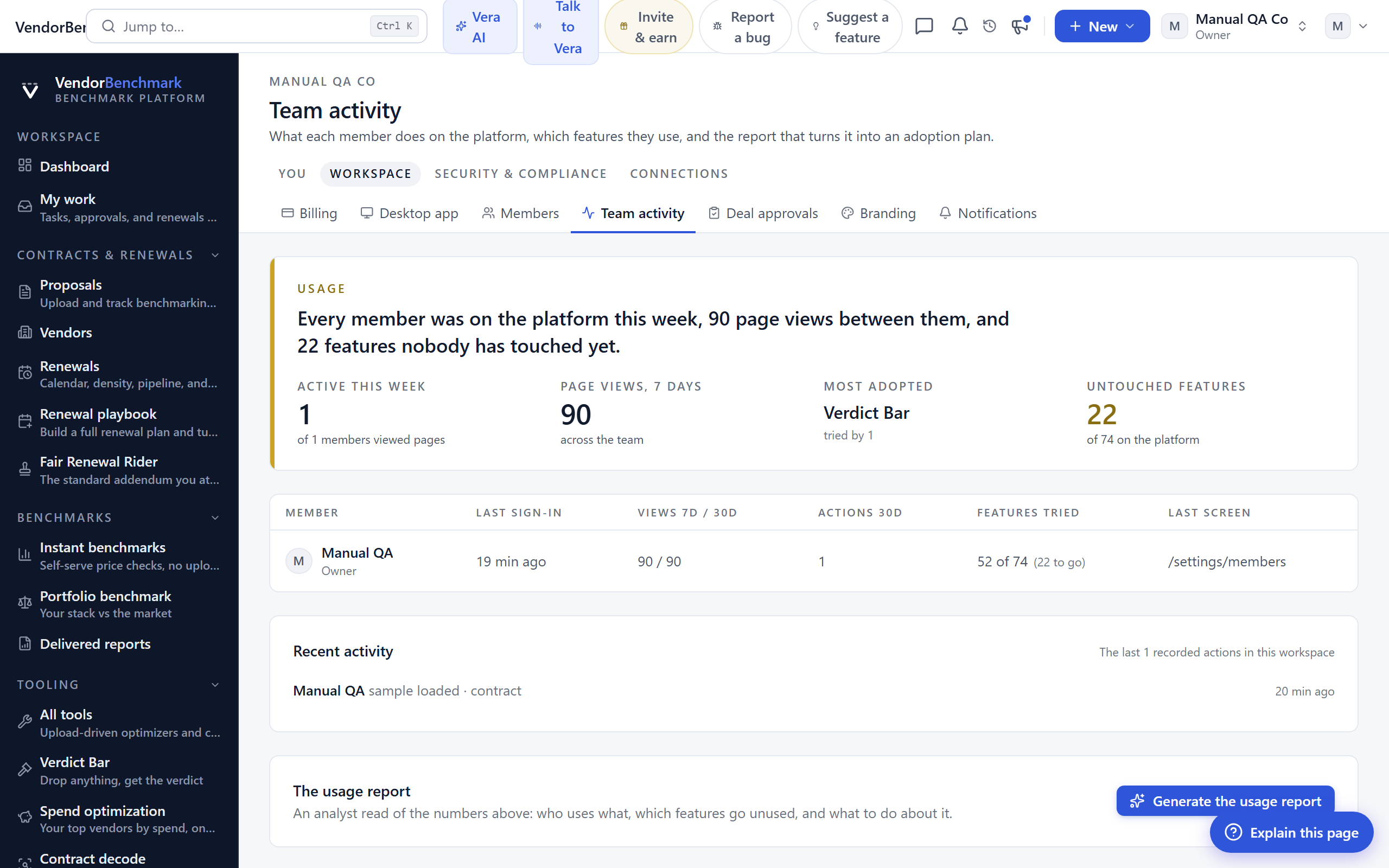Click the /settings/members last screen value
The image size is (1389, 868).
click(x=1227, y=561)
